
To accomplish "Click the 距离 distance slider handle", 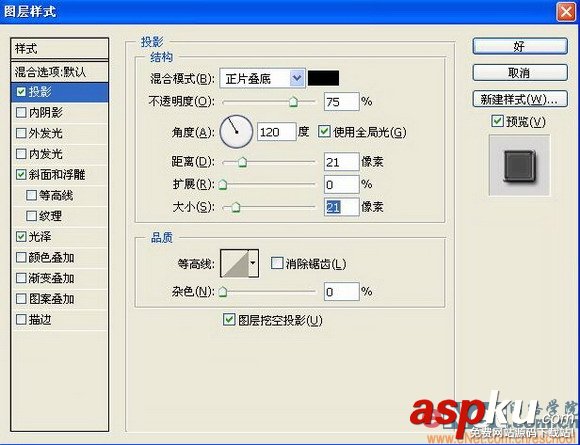I will [242, 162].
